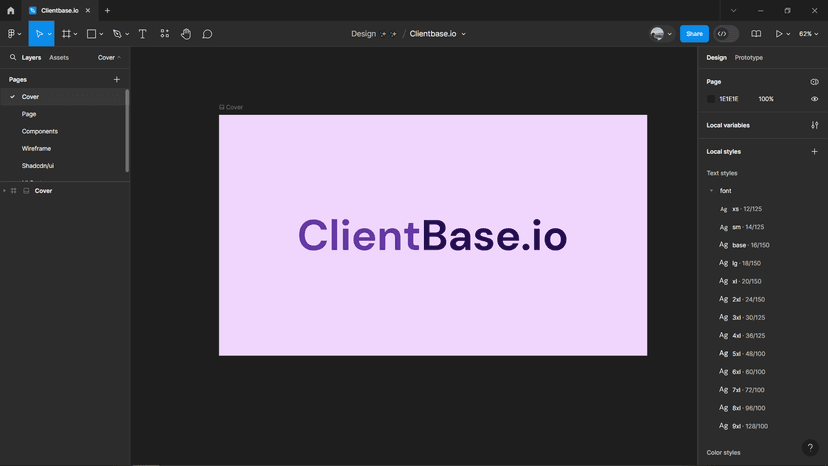Add a new local style

click(814, 152)
